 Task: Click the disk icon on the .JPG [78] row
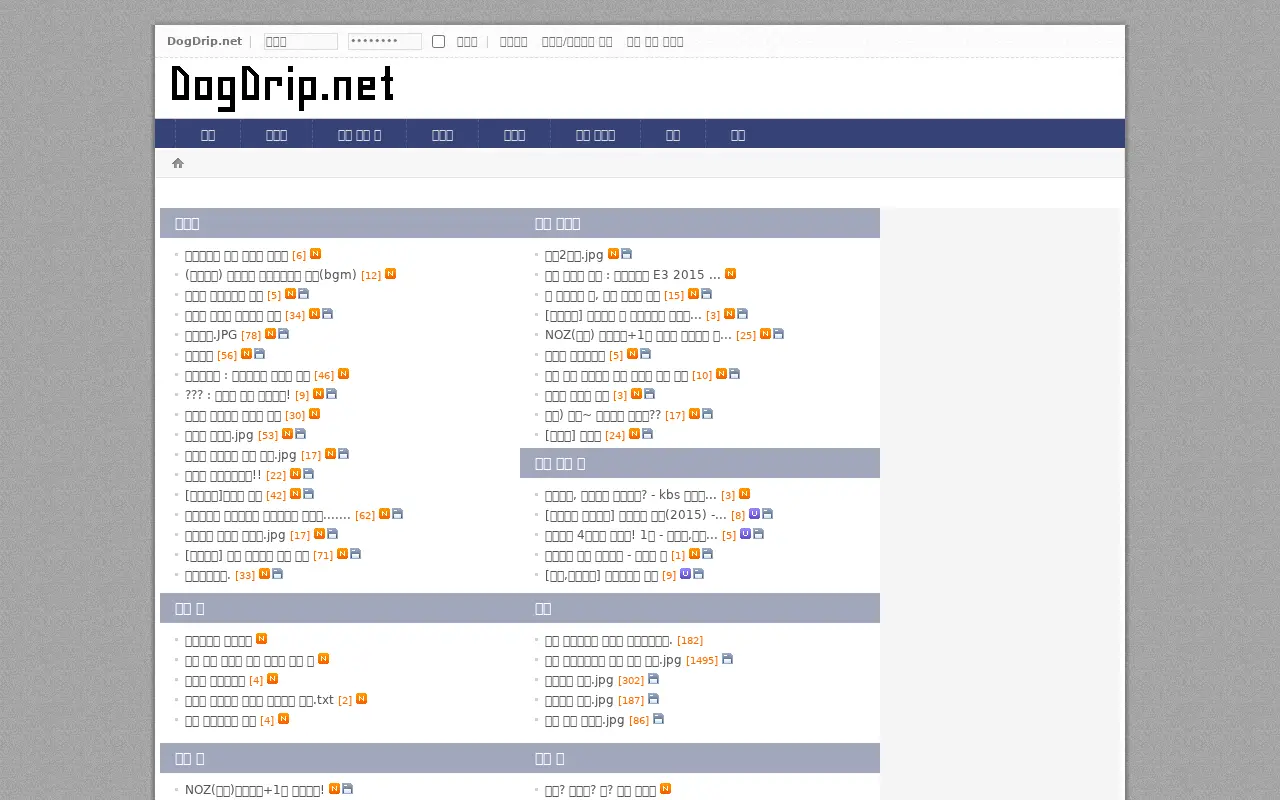[283, 334]
